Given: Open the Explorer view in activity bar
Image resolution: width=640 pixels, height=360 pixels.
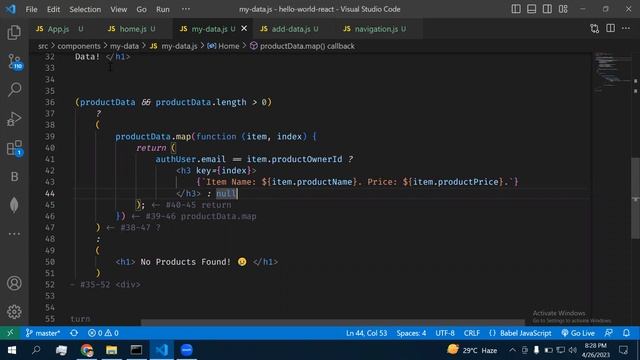Looking at the screenshot, I should coord(14,32).
